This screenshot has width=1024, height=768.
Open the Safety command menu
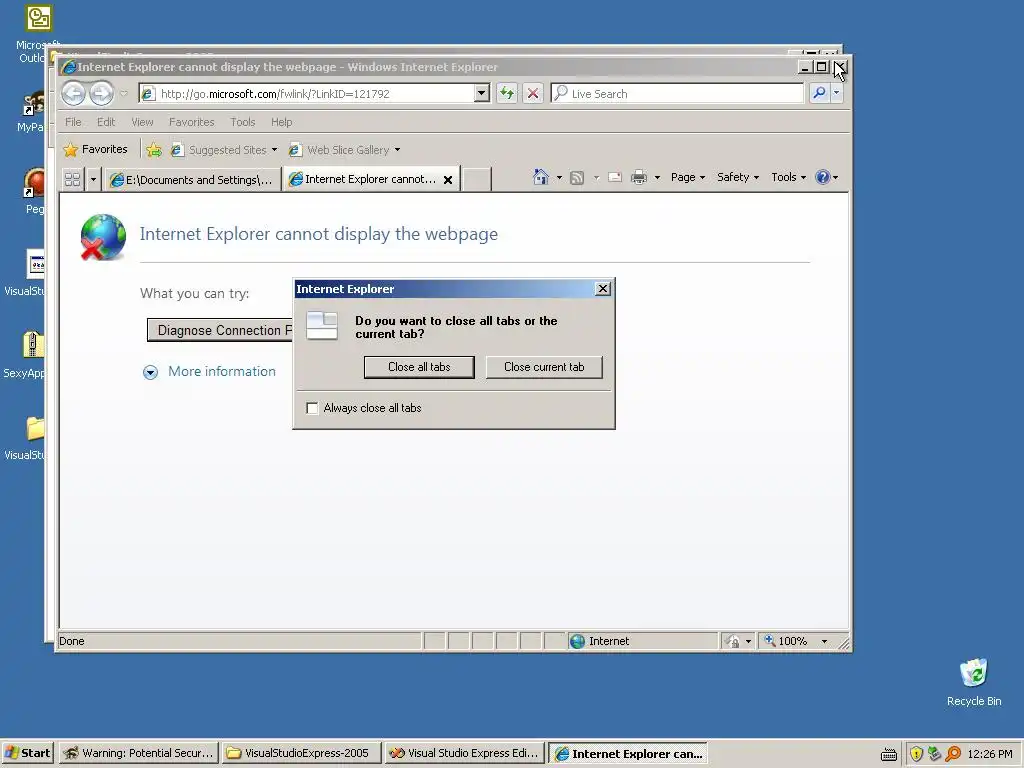point(738,177)
